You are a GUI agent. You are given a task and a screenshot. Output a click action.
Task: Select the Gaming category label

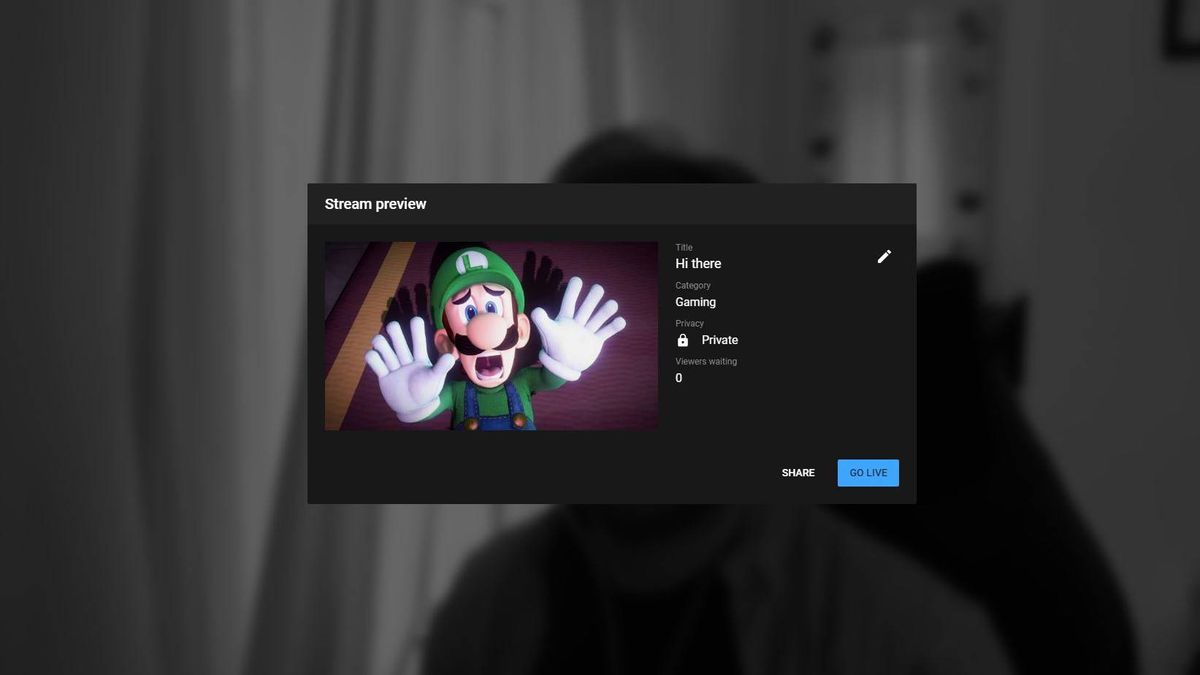695,301
